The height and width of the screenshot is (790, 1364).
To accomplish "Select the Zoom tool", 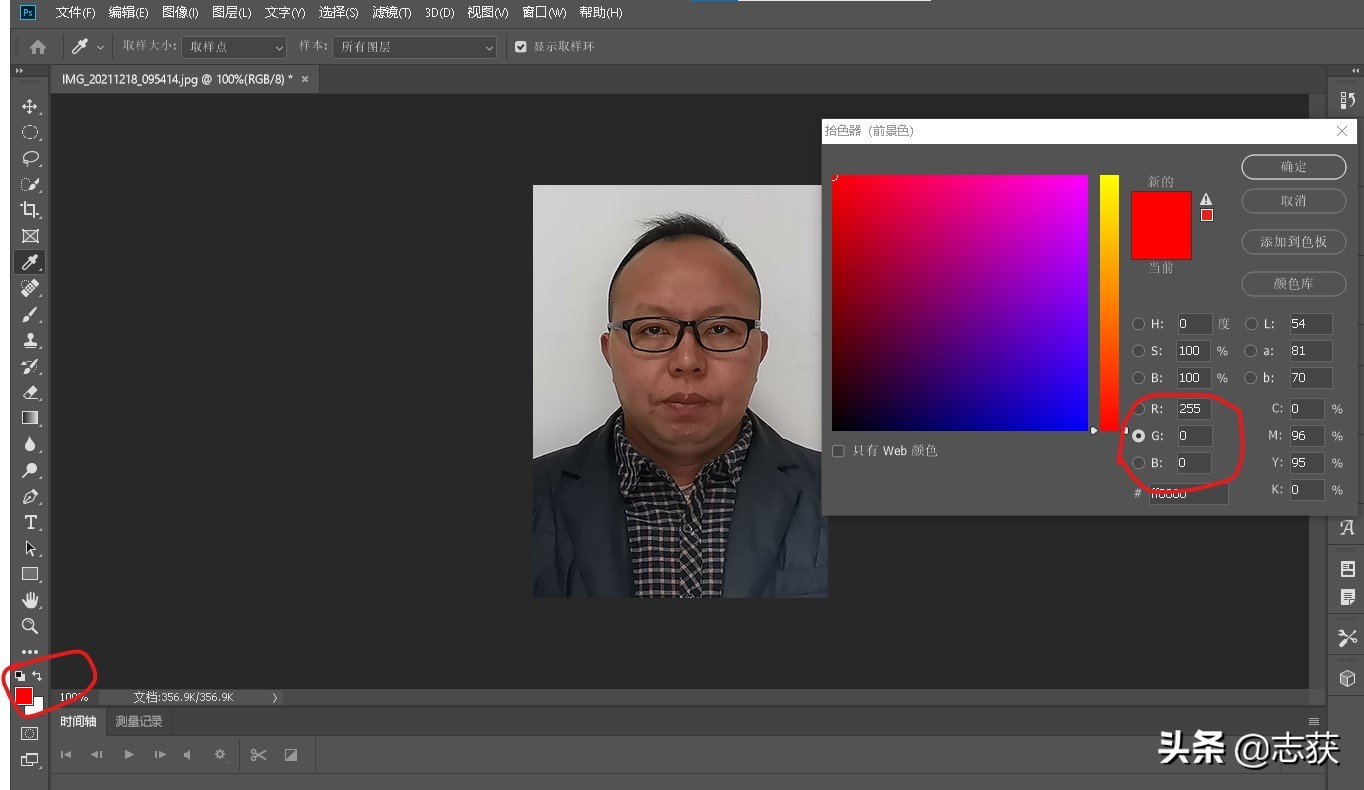I will coord(30,626).
